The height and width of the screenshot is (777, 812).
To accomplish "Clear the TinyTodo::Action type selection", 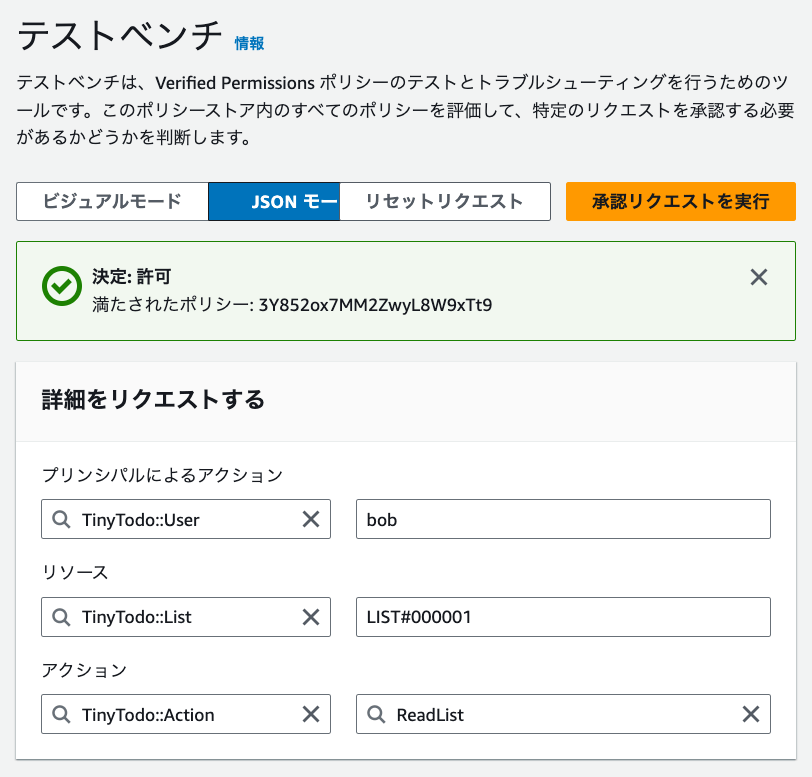I will (311, 714).
